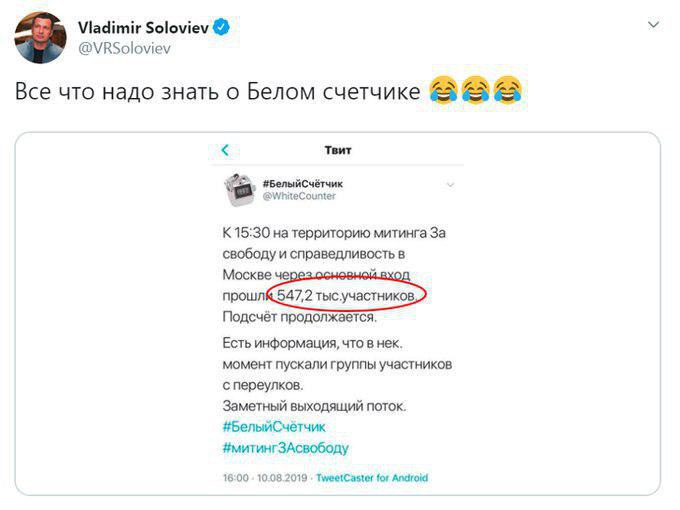Click the tweet text about Белом счетчике
Image resolution: width=680 pixels, height=510 pixels.
(216, 93)
